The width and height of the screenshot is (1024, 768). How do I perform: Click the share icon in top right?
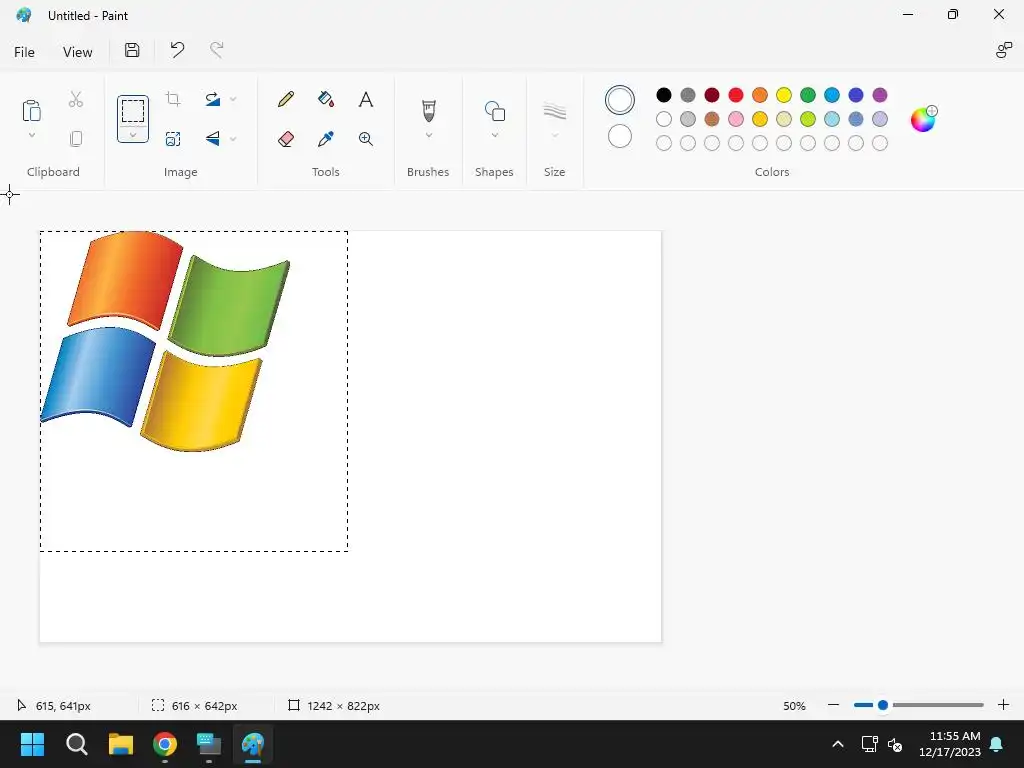(1003, 50)
